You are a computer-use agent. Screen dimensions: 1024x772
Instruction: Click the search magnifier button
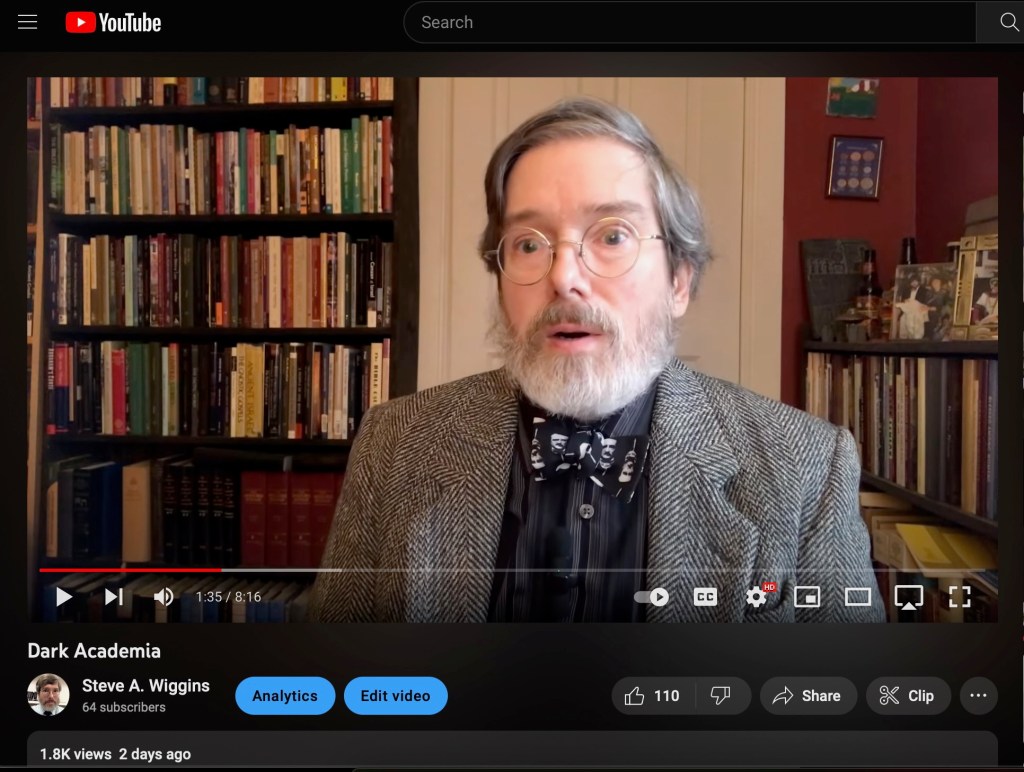(x=1008, y=22)
